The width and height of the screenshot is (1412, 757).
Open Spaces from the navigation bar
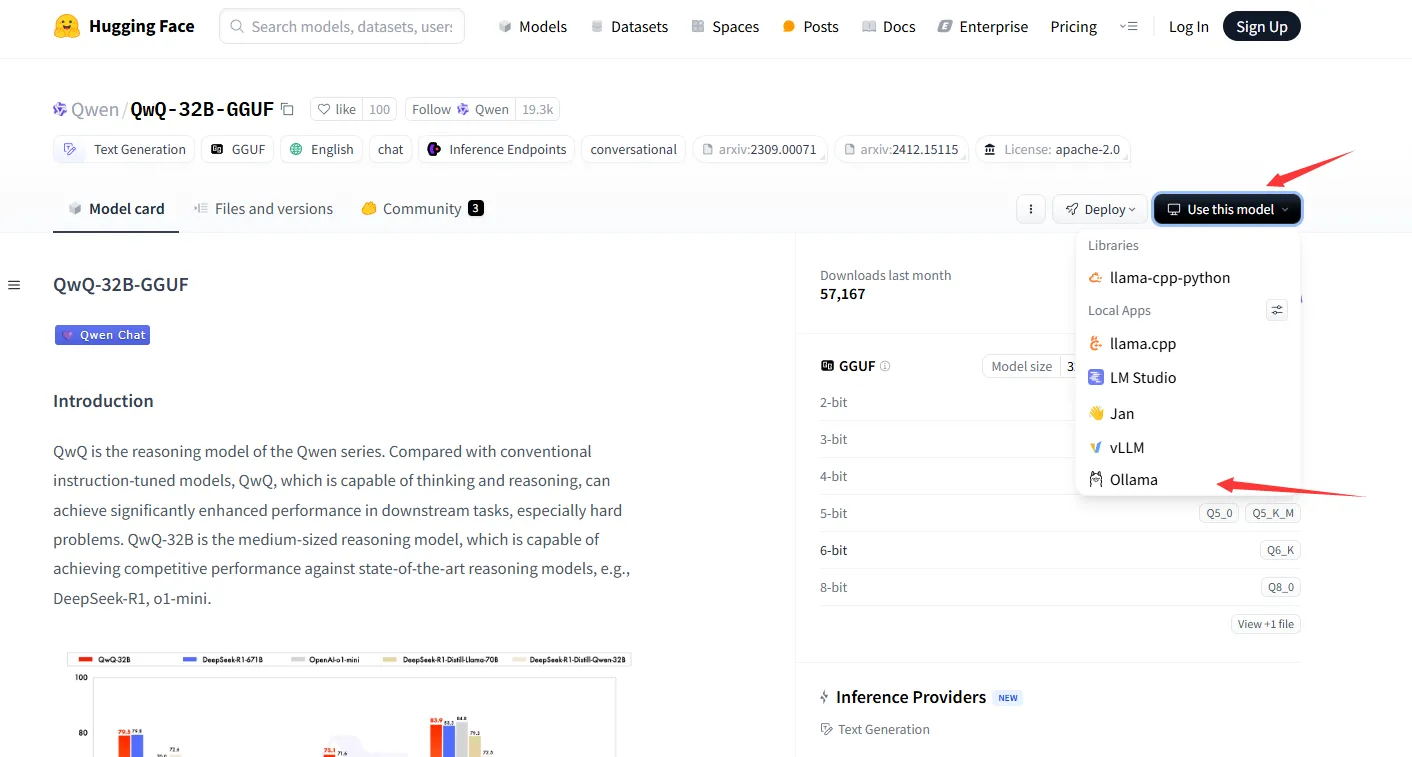(x=724, y=27)
